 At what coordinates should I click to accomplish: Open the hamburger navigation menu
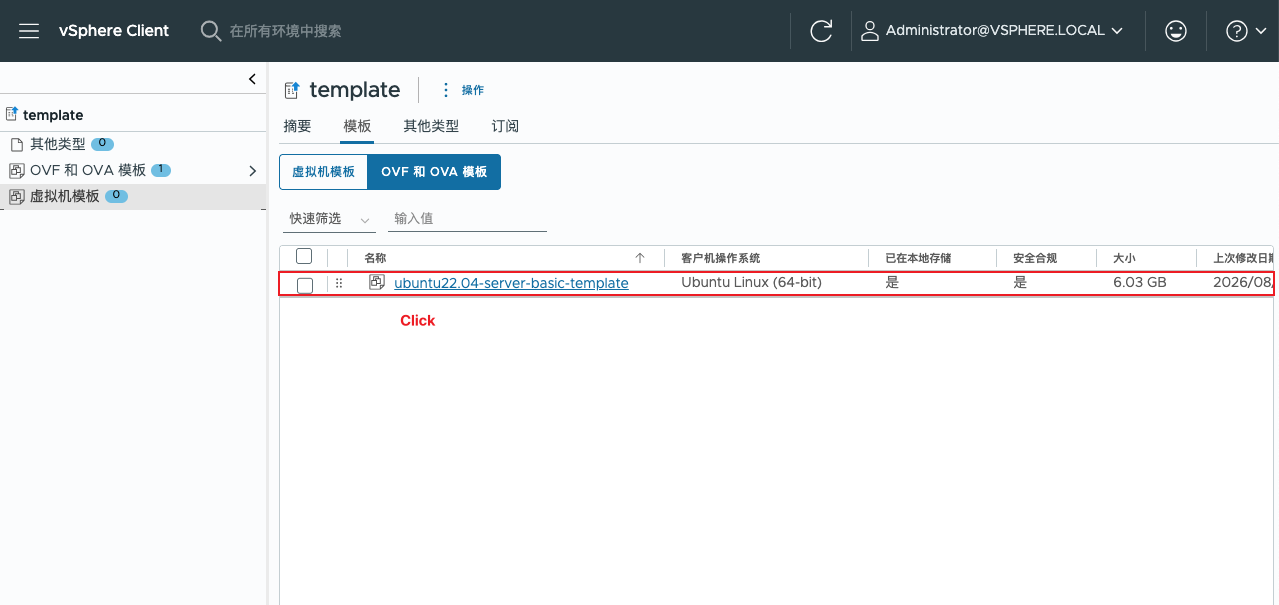point(29,31)
